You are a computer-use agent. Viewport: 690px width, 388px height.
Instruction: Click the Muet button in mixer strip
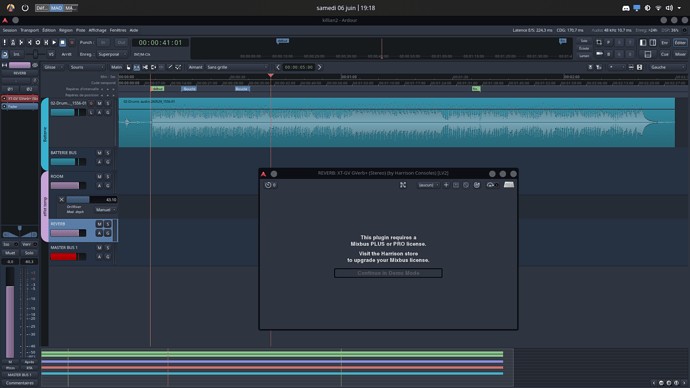(x=10, y=253)
